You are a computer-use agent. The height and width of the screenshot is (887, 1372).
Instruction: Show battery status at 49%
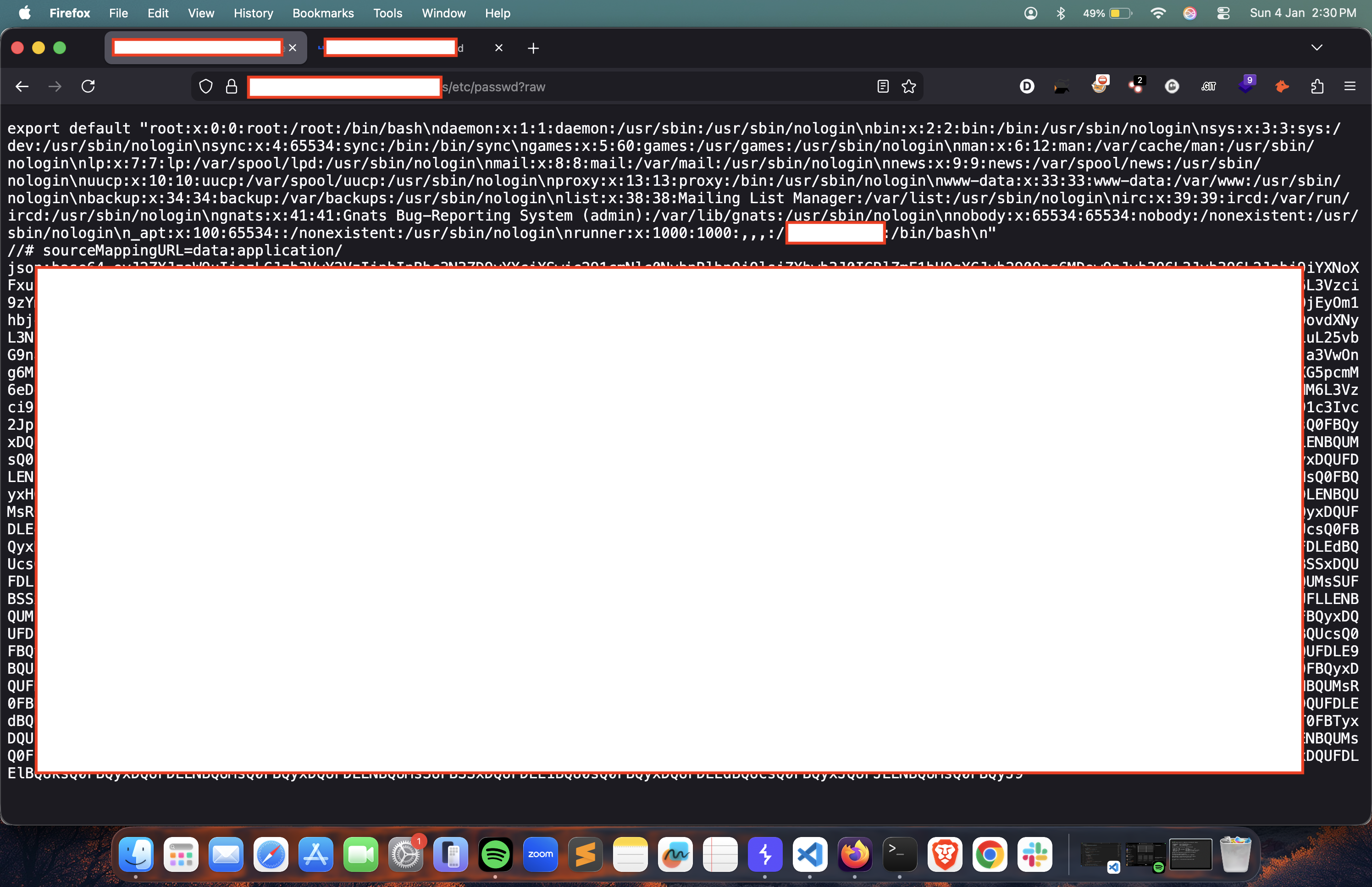1107,13
